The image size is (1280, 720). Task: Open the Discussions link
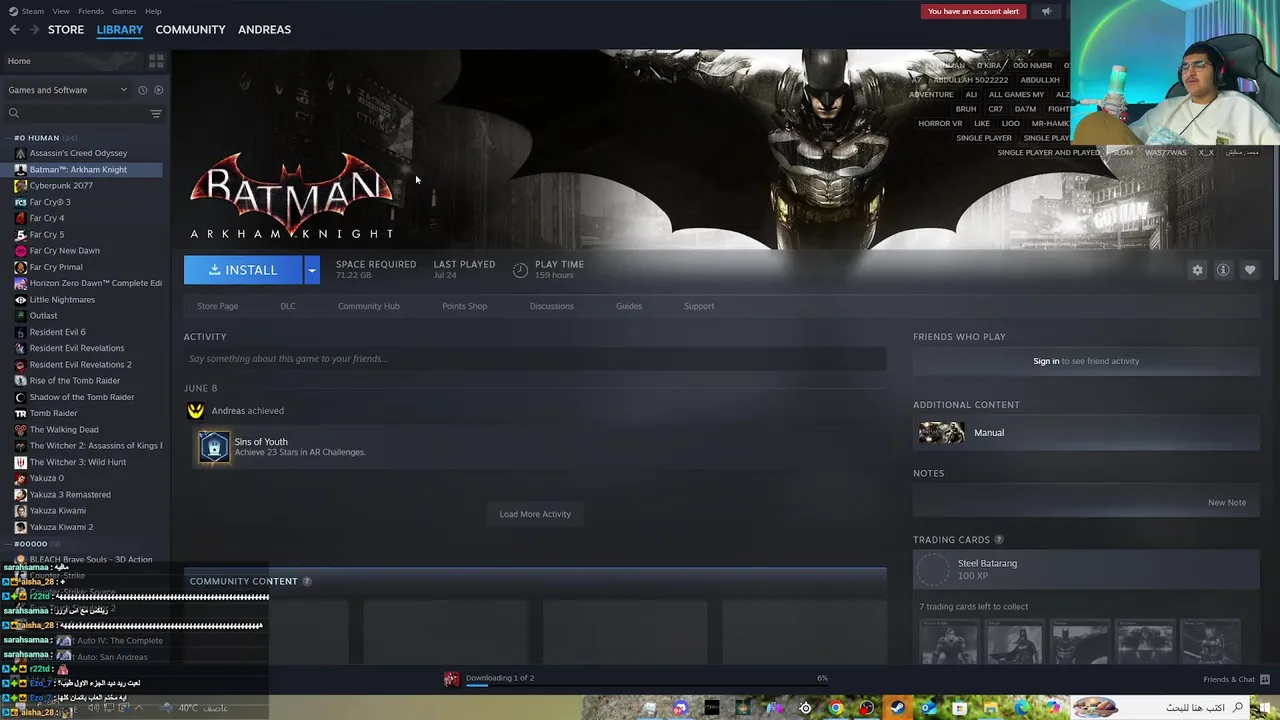pyautogui.click(x=552, y=306)
